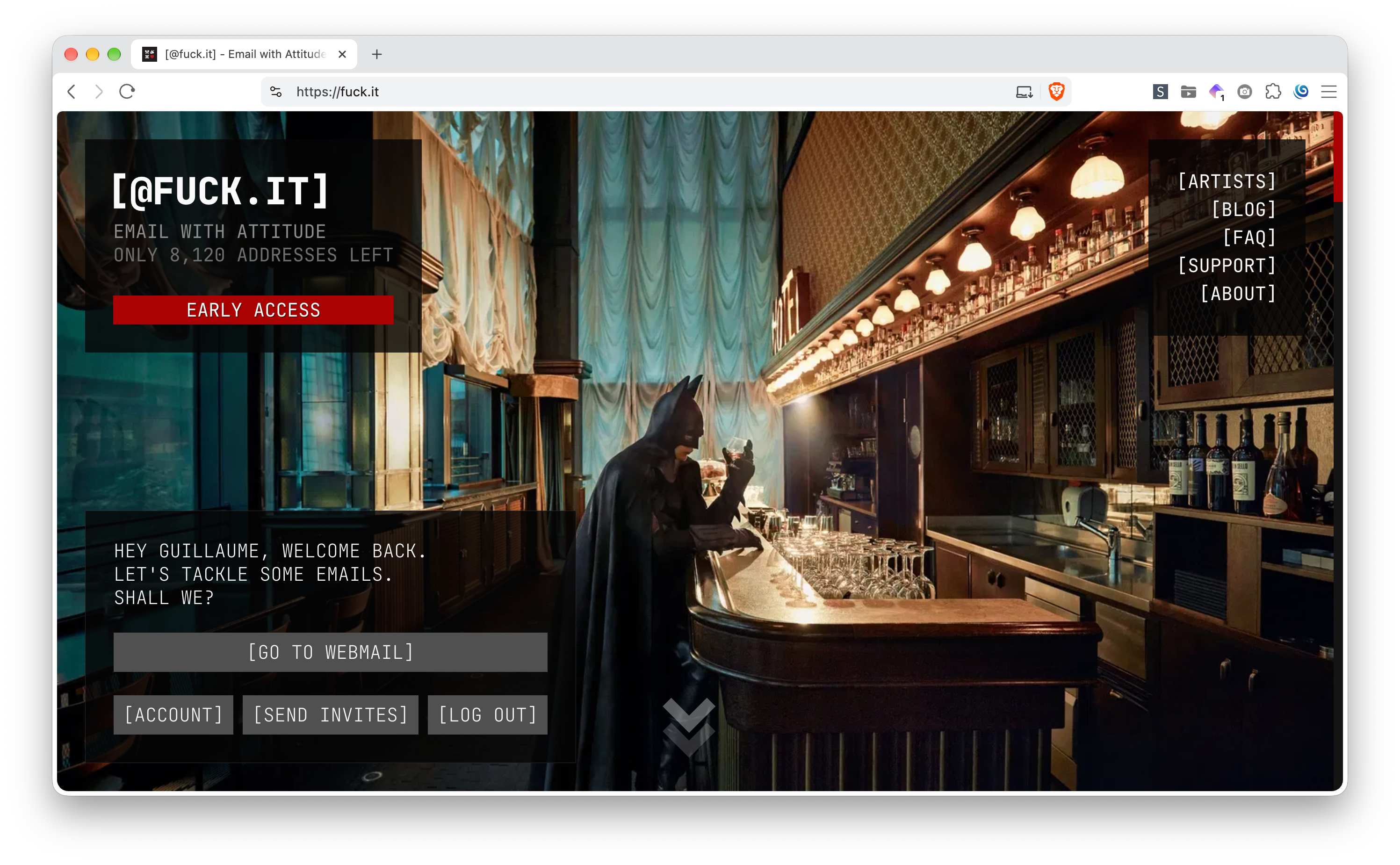The height and width of the screenshot is (865, 1400).
Task: Open the [BLOG] menu link
Action: pyautogui.click(x=1243, y=210)
